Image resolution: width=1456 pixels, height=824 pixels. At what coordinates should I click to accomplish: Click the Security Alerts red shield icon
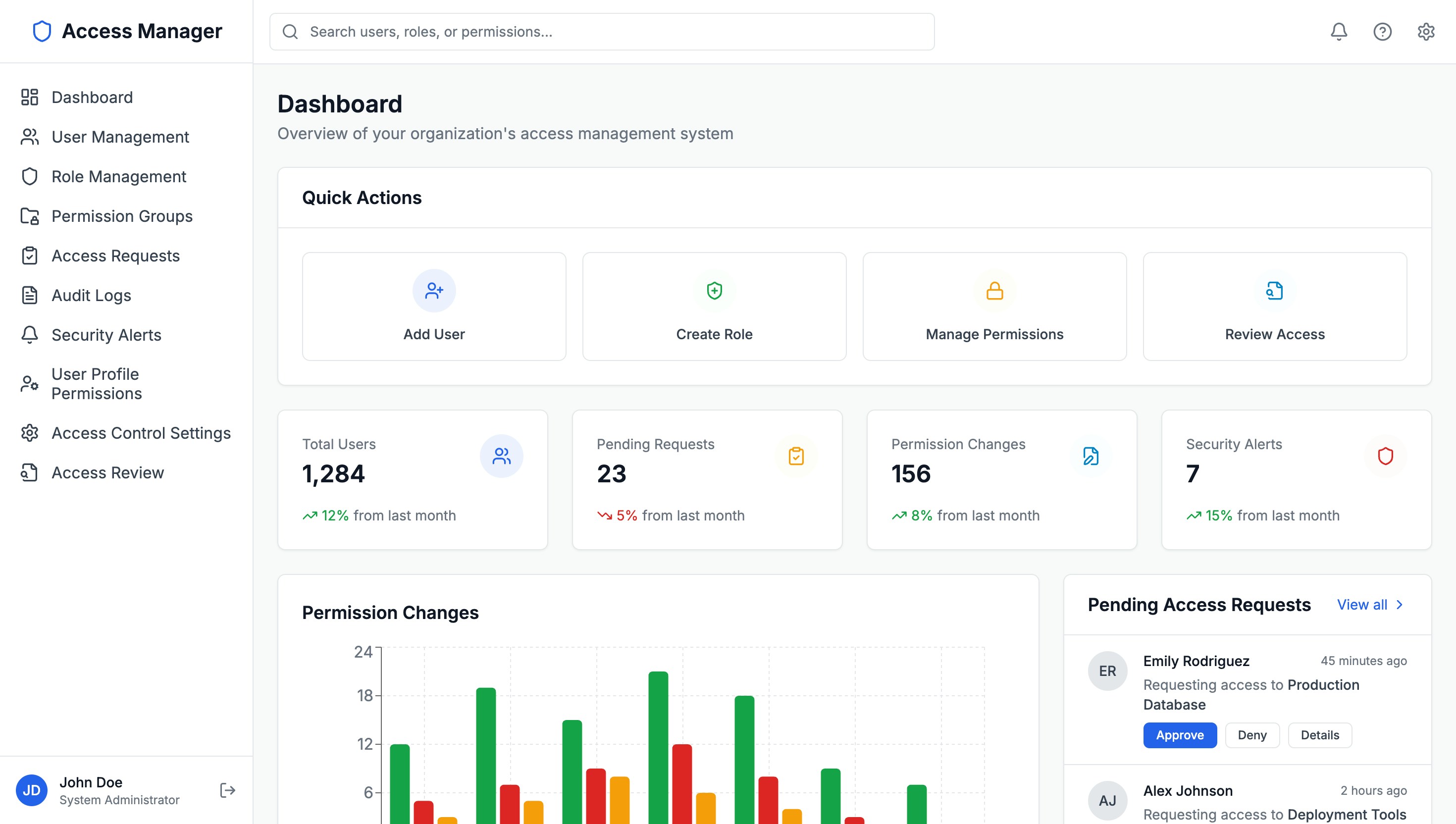[x=1385, y=456]
